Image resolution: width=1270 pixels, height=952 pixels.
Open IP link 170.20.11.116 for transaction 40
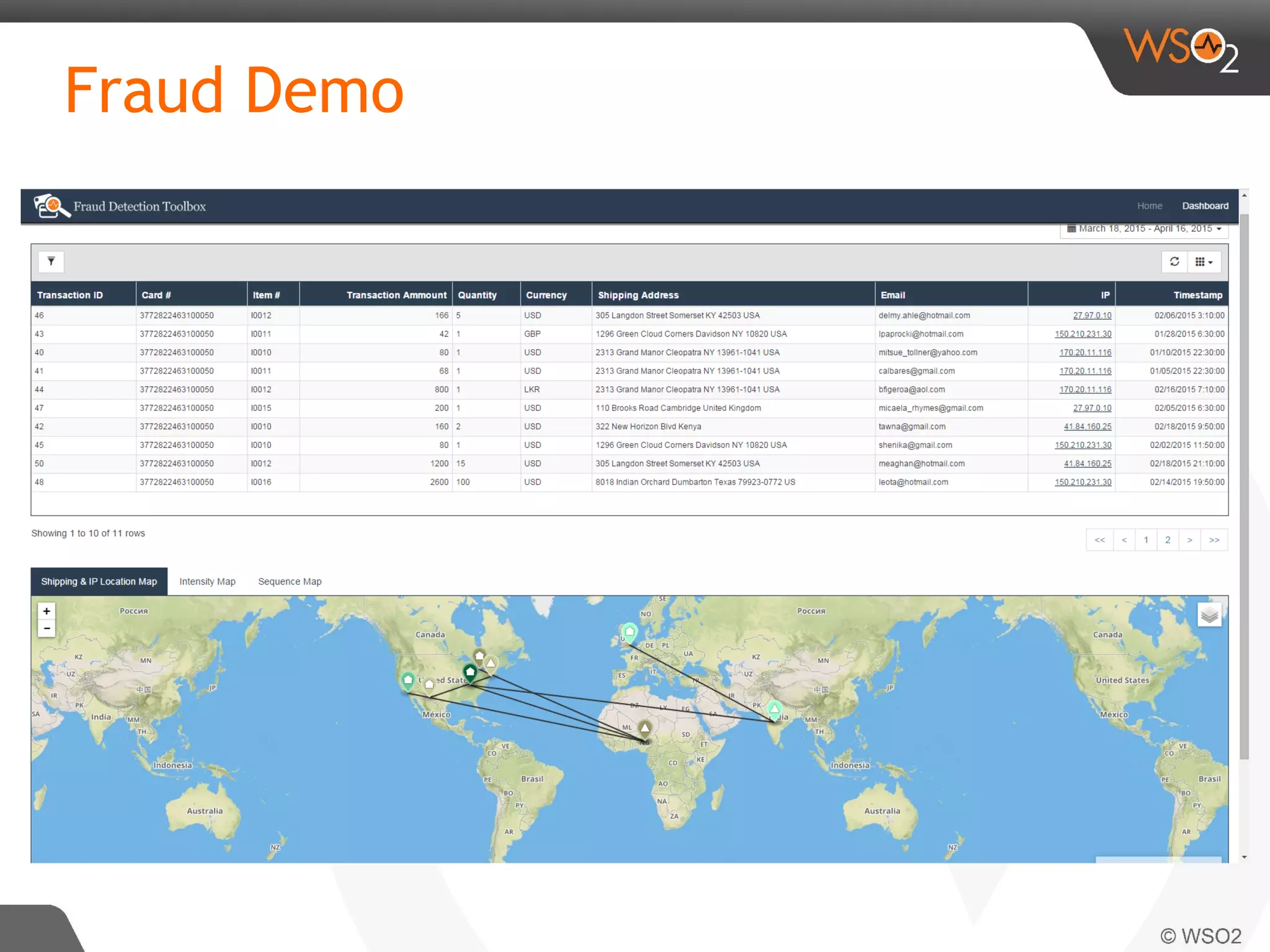(1085, 353)
